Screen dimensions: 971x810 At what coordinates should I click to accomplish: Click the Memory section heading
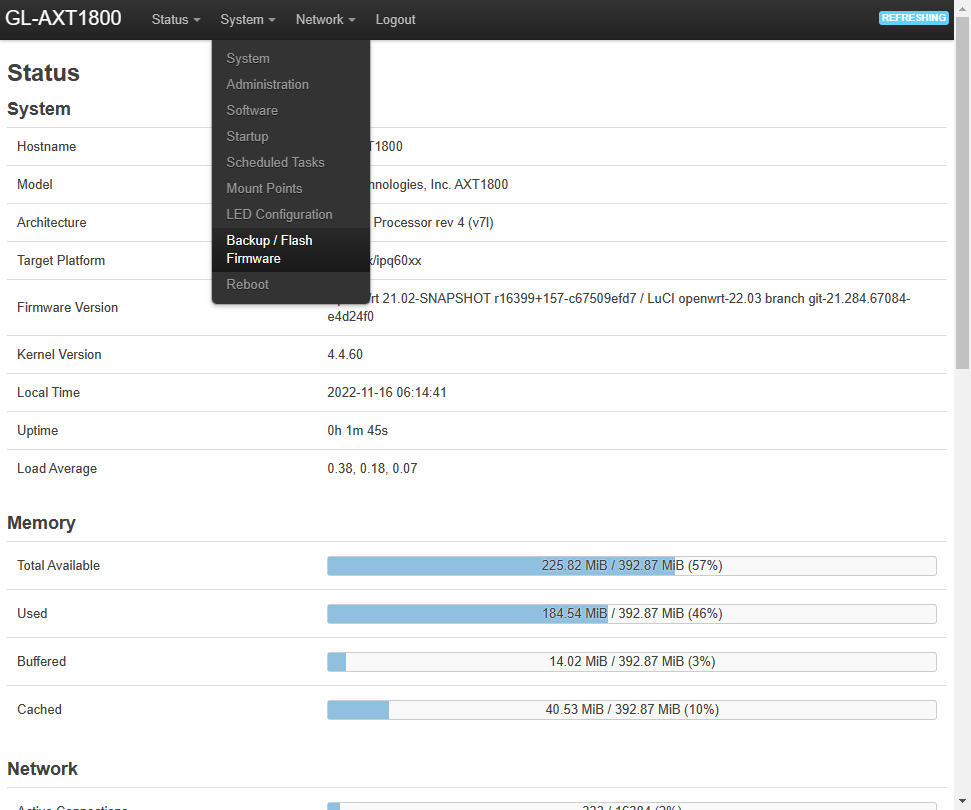41,523
